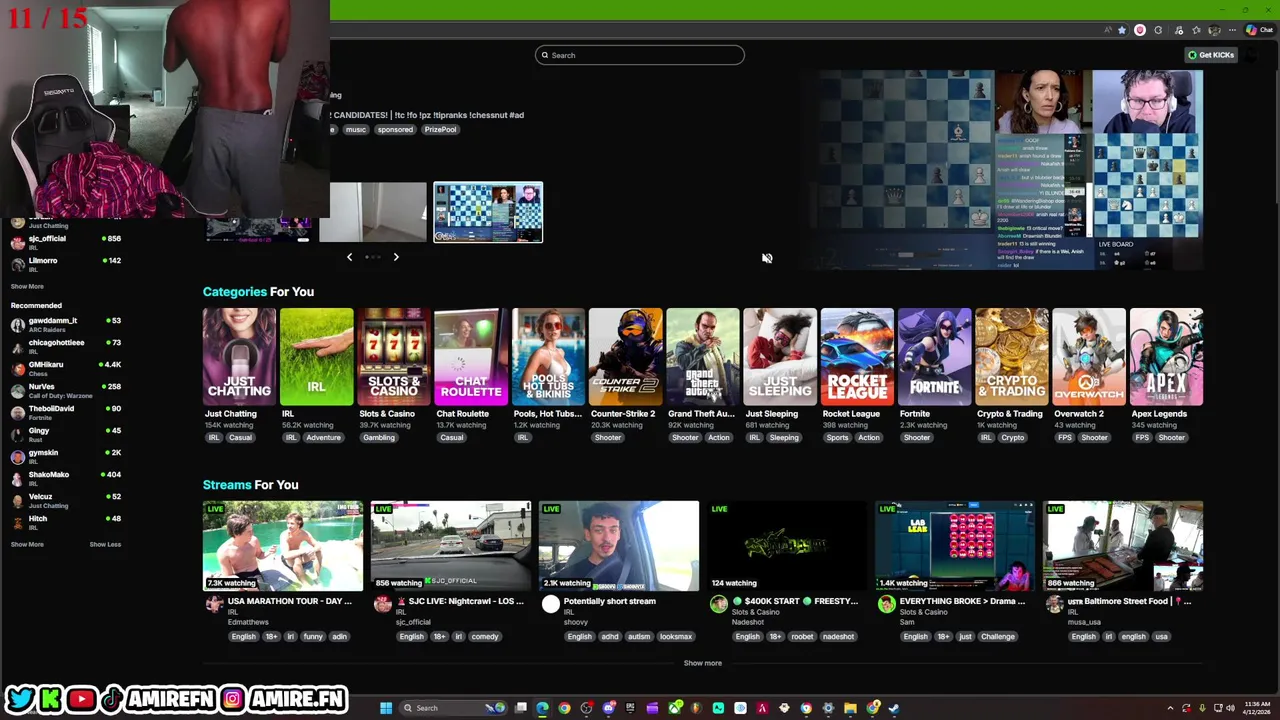
Task: Open gymskin's channel in the Recommended list
Action: pyautogui.click(x=65, y=457)
